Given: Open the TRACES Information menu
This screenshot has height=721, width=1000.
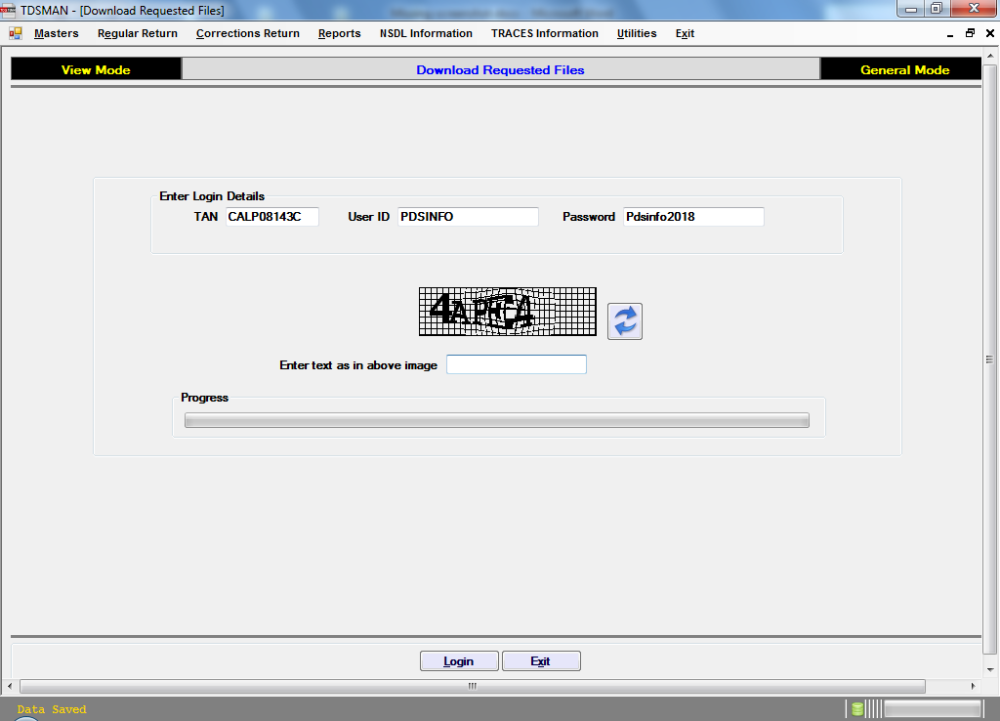Looking at the screenshot, I should [545, 33].
